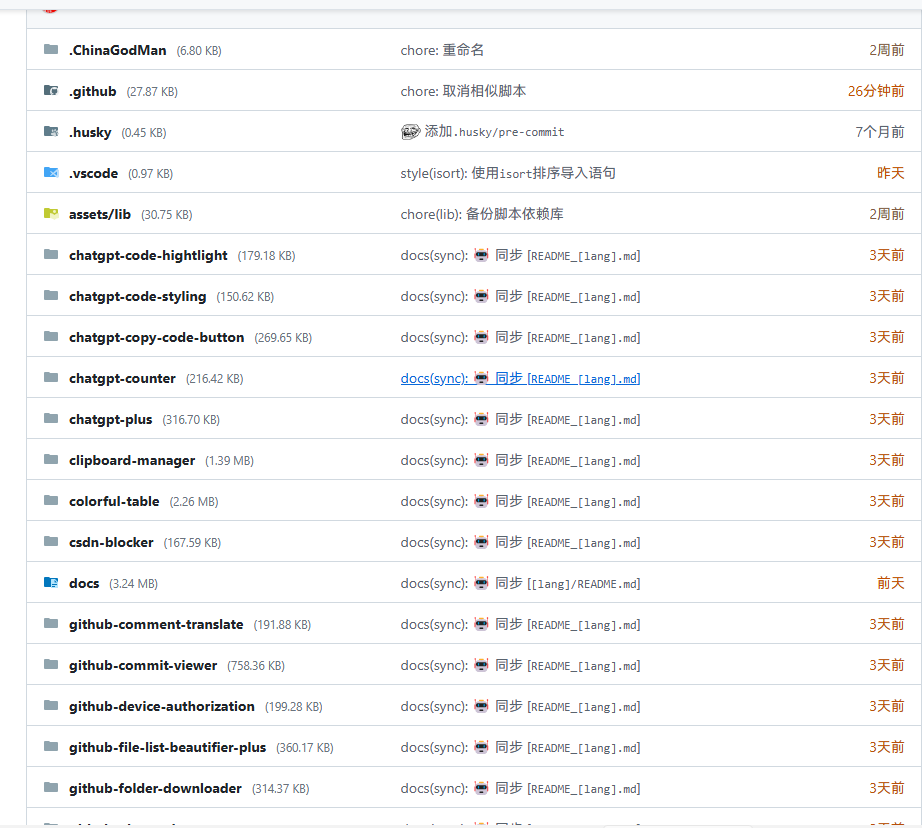
Task: Open the github-device-authorization folder
Action: tap(161, 706)
